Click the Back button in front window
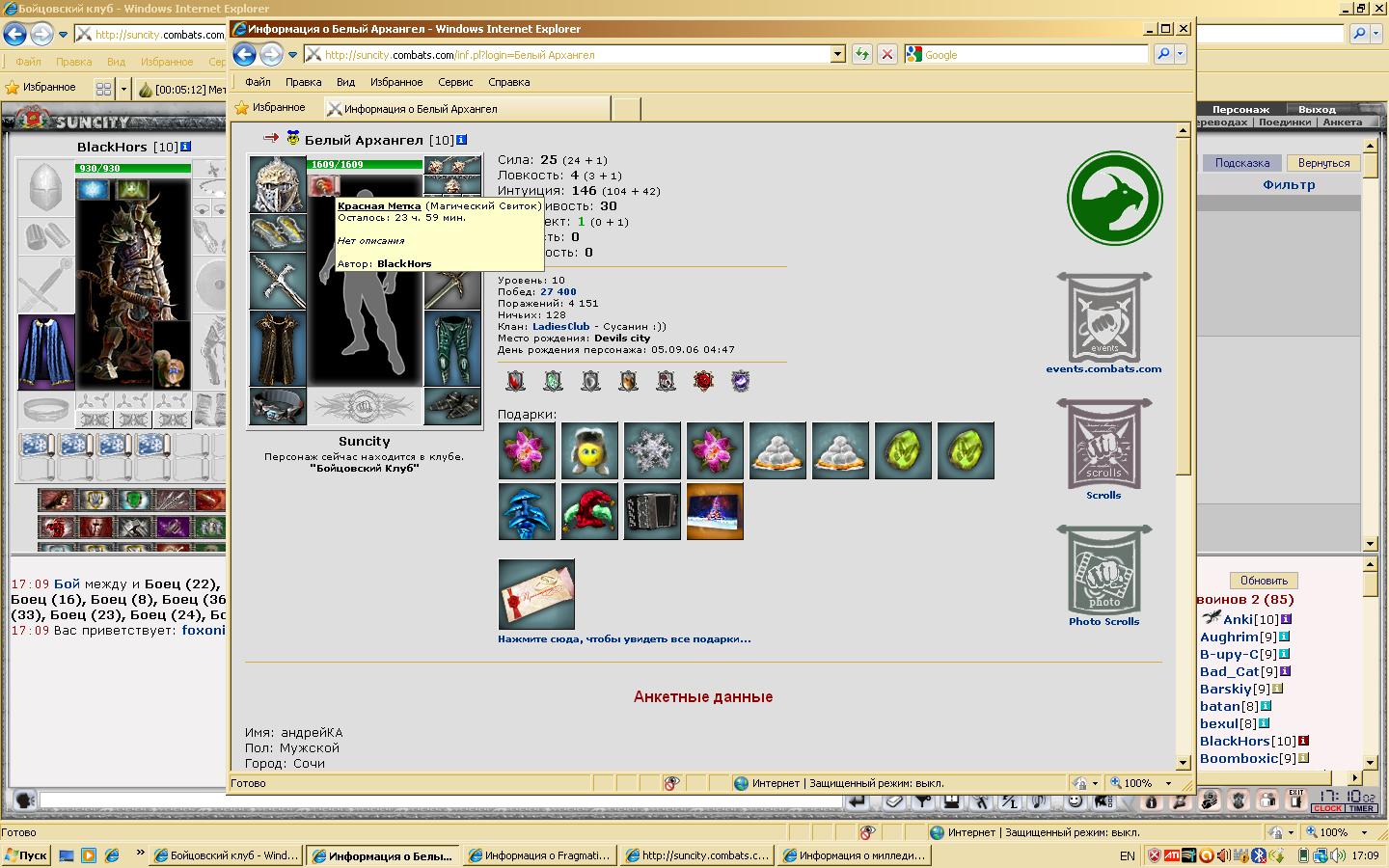Viewport: 1389px width, 868px height. (x=245, y=55)
